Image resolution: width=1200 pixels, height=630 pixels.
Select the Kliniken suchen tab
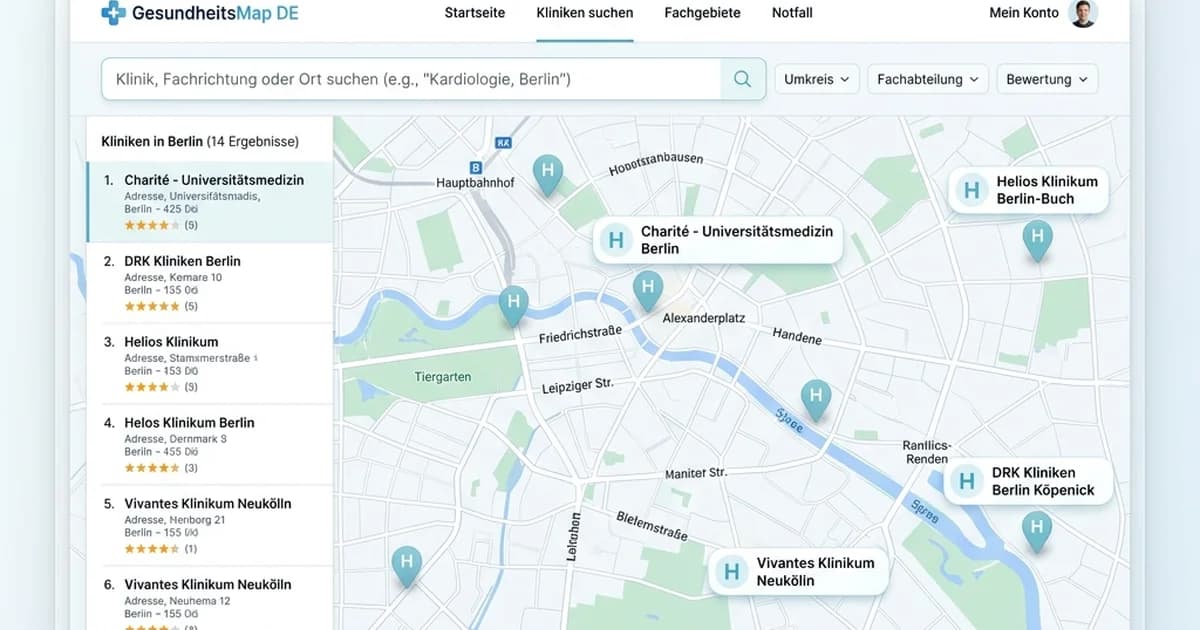coord(584,13)
